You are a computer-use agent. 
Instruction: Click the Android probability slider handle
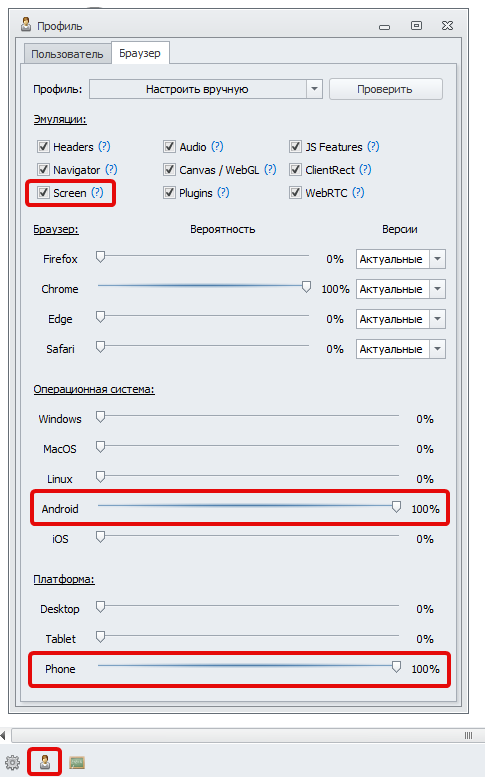pyautogui.click(x=396, y=506)
